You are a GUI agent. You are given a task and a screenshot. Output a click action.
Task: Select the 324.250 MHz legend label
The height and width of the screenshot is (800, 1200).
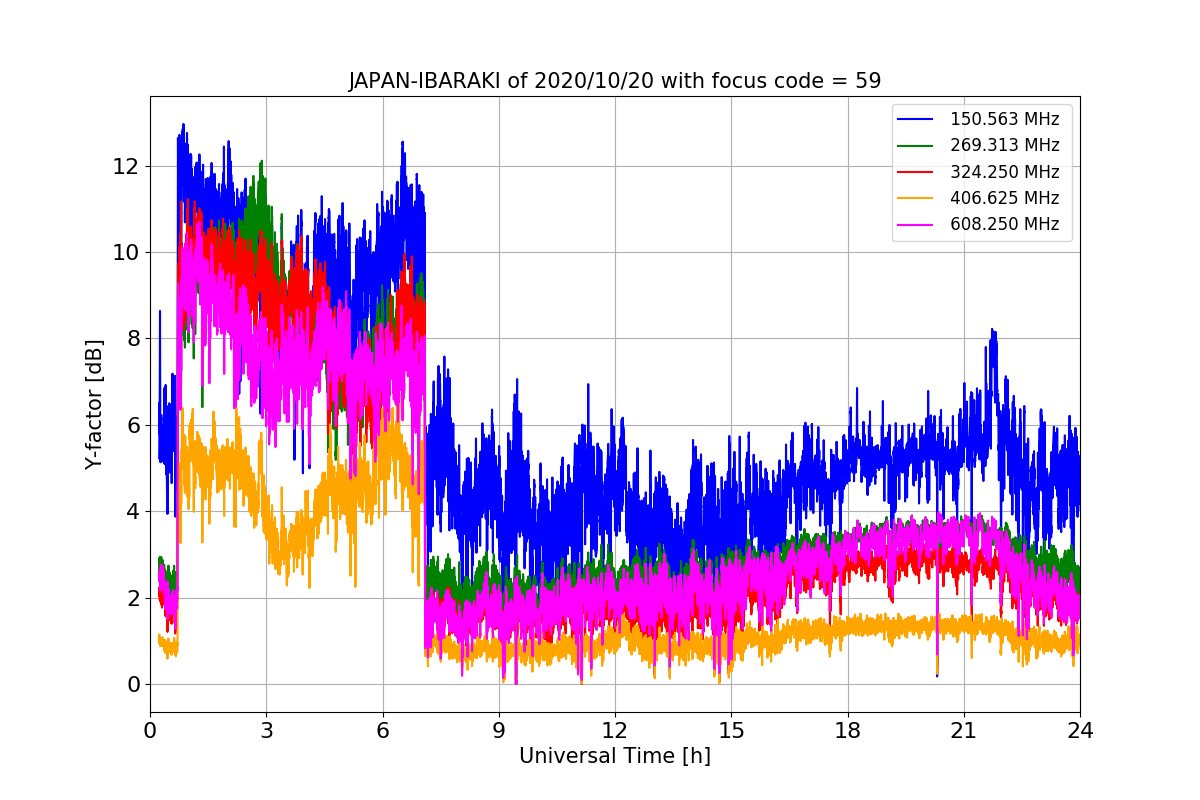tap(1004, 172)
